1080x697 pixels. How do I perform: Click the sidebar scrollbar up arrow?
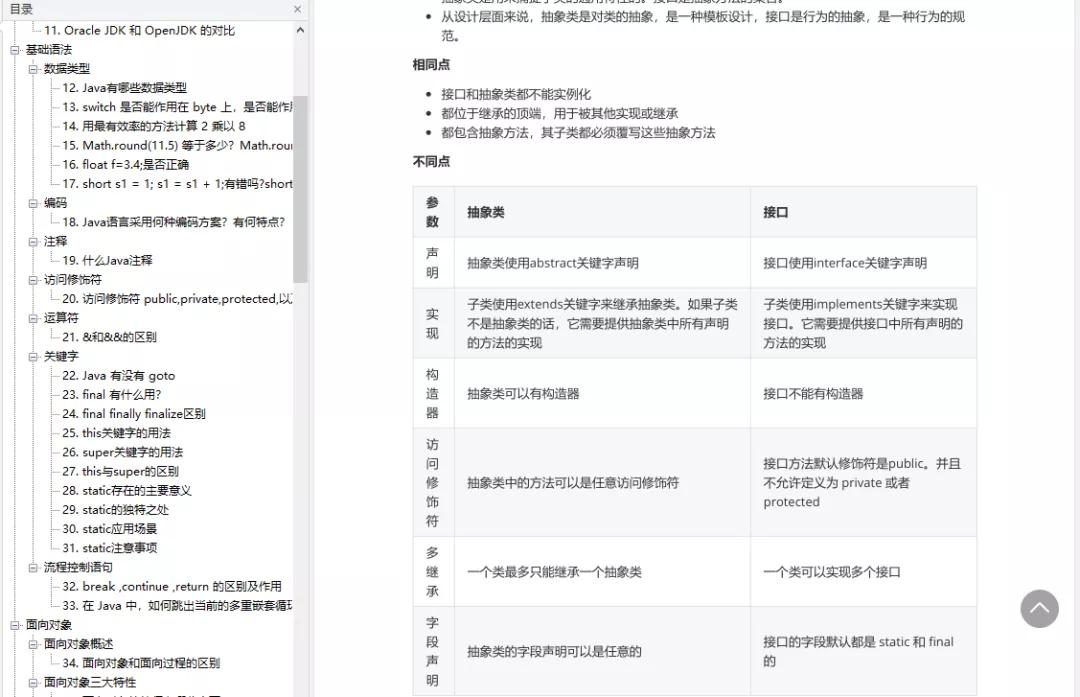click(x=301, y=31)
